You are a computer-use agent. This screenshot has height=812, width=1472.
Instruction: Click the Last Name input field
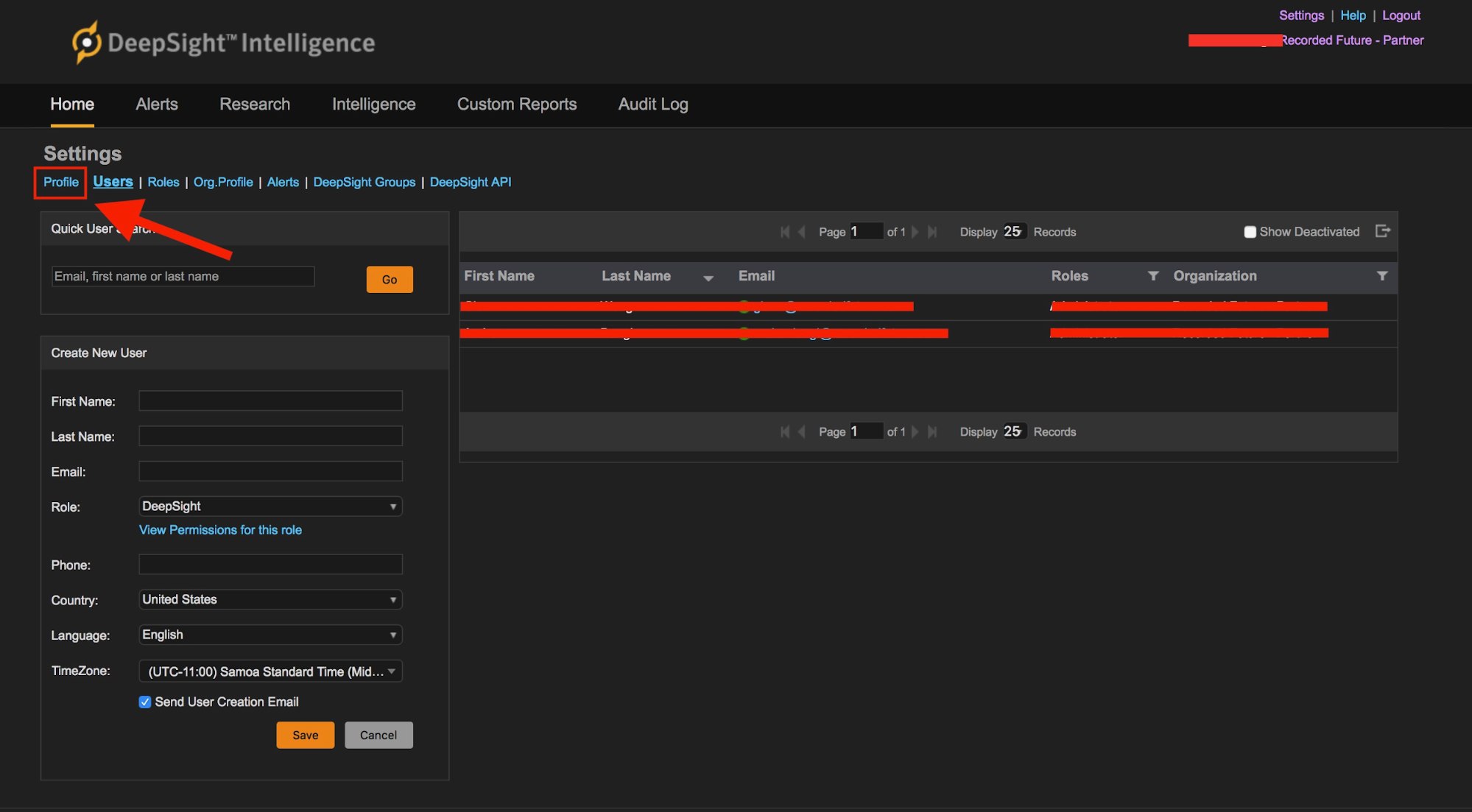coord(270,436)
